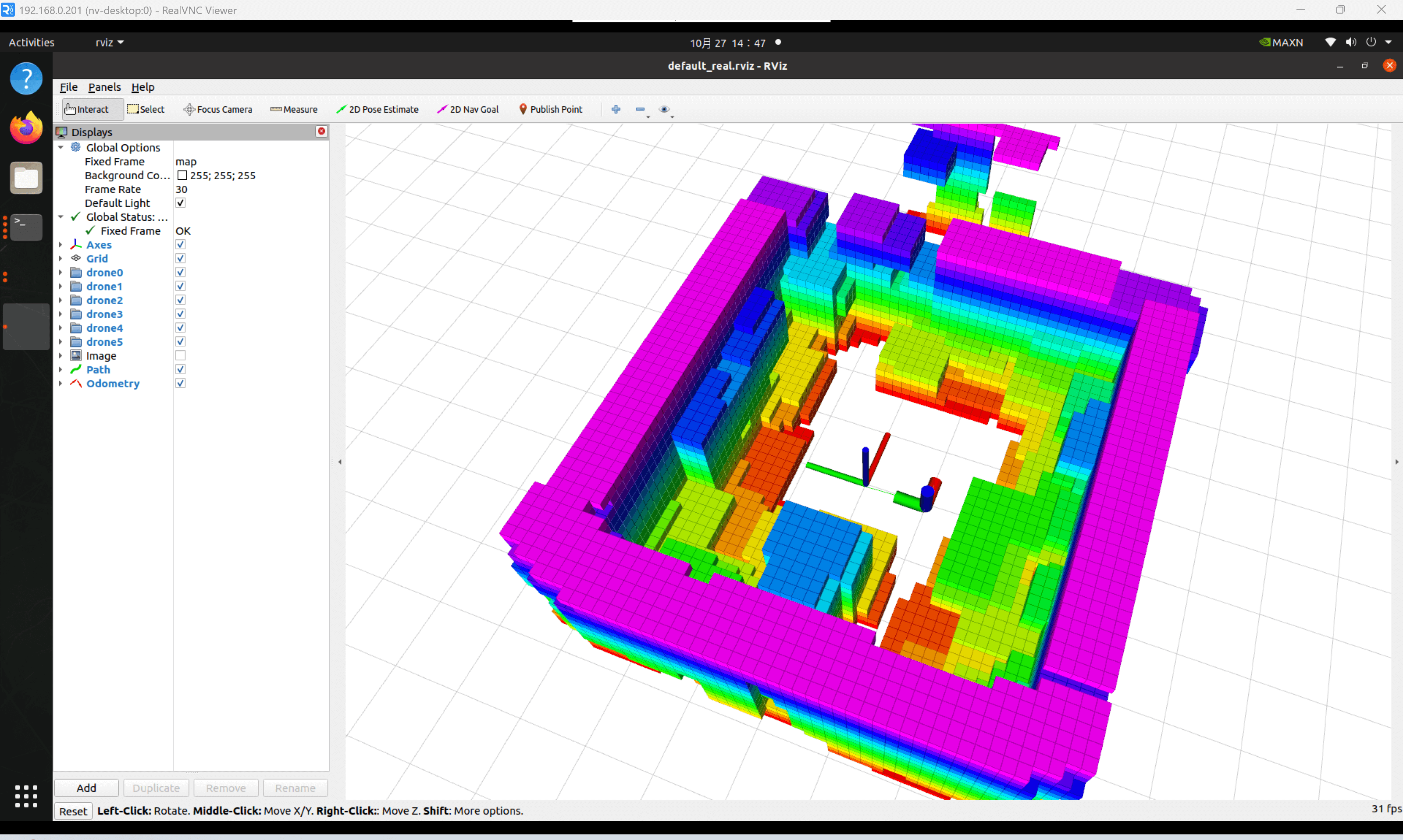Image resolution: width=1403 pixels, height=840 pixels.
Task: Open the File menu
Action: [68, 87]
